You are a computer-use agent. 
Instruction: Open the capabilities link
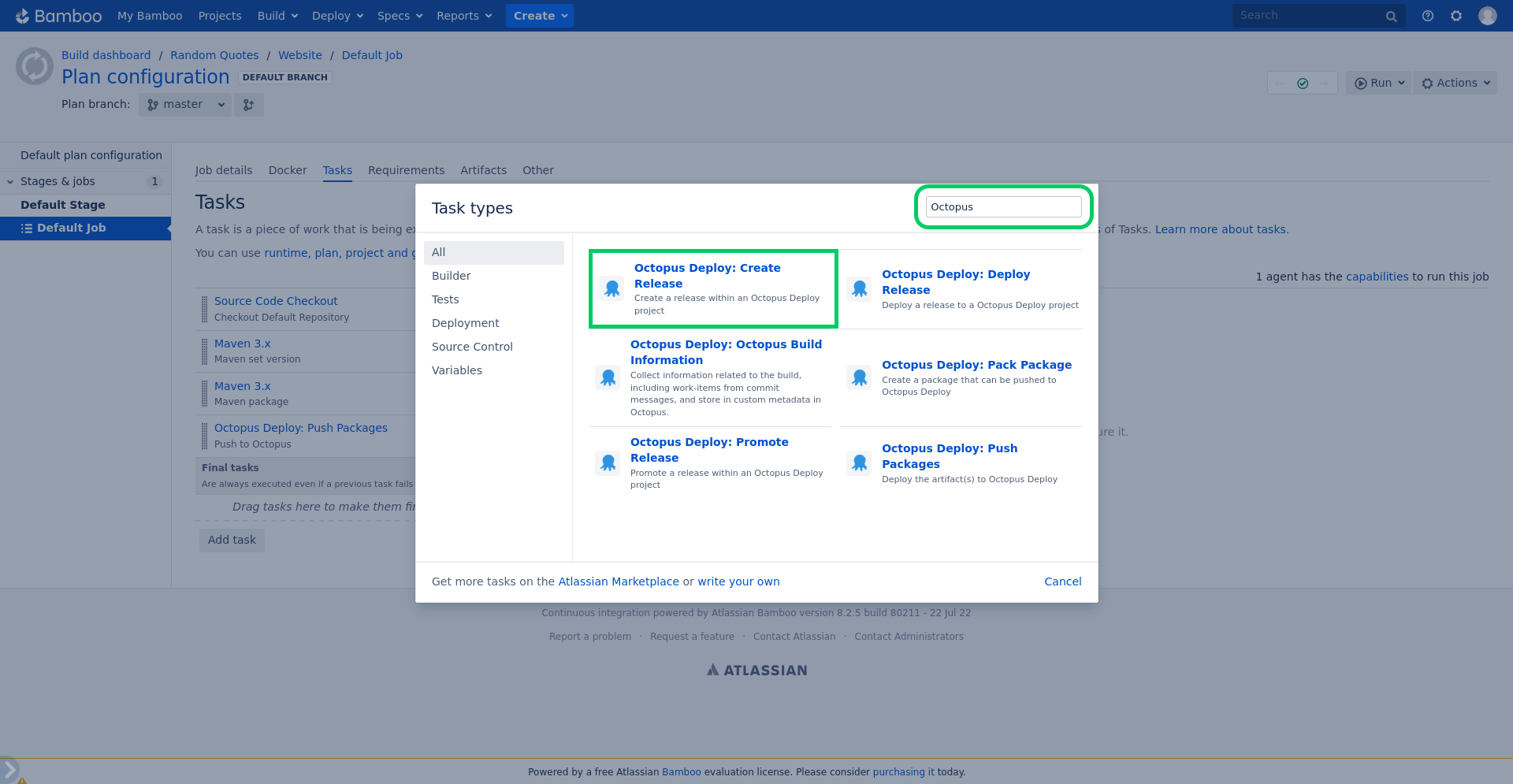click(1377, 277)
